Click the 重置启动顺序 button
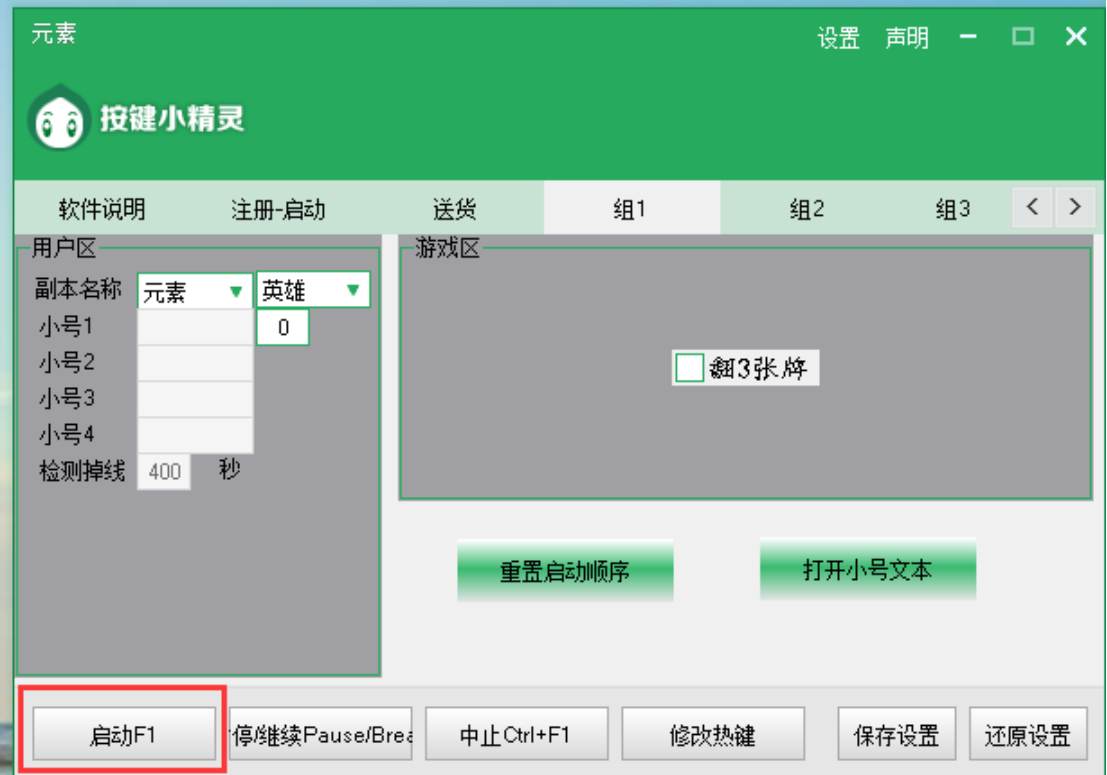The width and height of the screenshot is (1107, 775). [565, 571]
